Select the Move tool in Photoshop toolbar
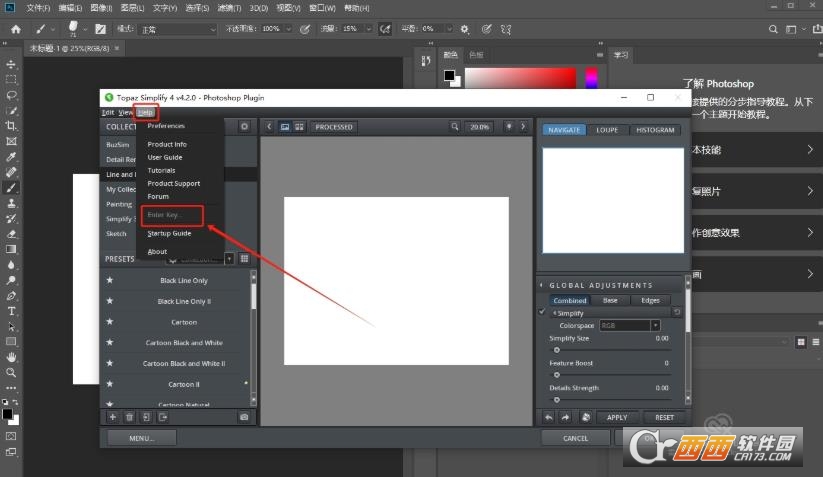The width and height of the screenshot is (823, 477). (11, 64)
